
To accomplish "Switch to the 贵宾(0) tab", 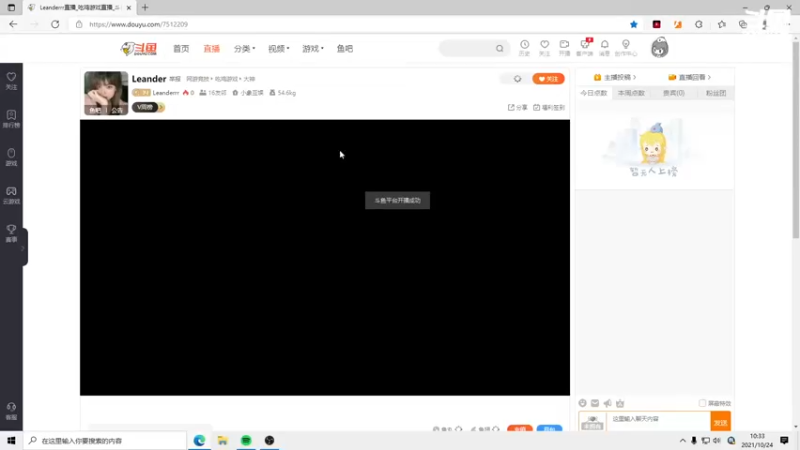I will point(673,93).
